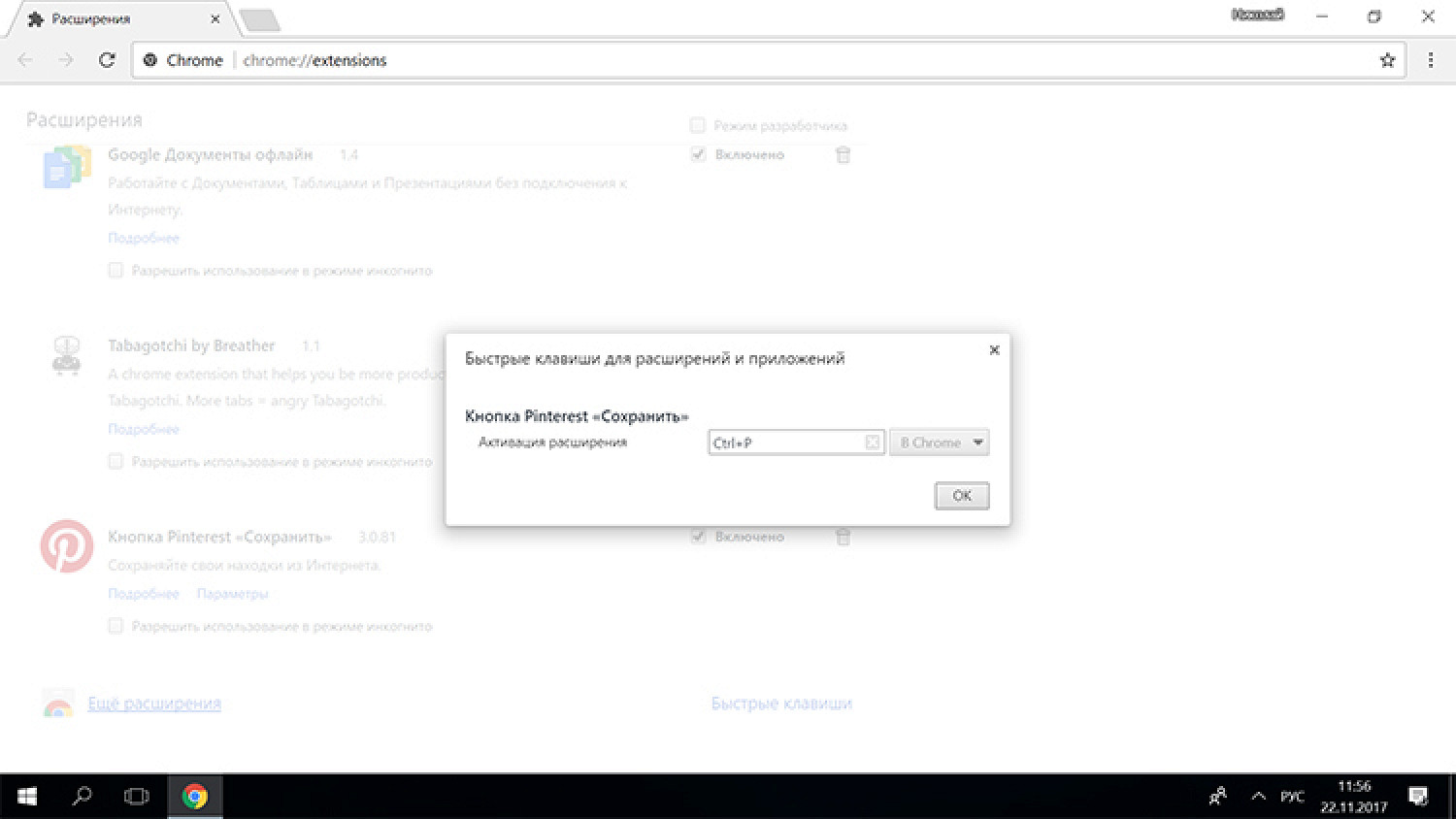Click the Pinterest extension logo
This screenshot has width=1456, height=819.
coord(66,546)
